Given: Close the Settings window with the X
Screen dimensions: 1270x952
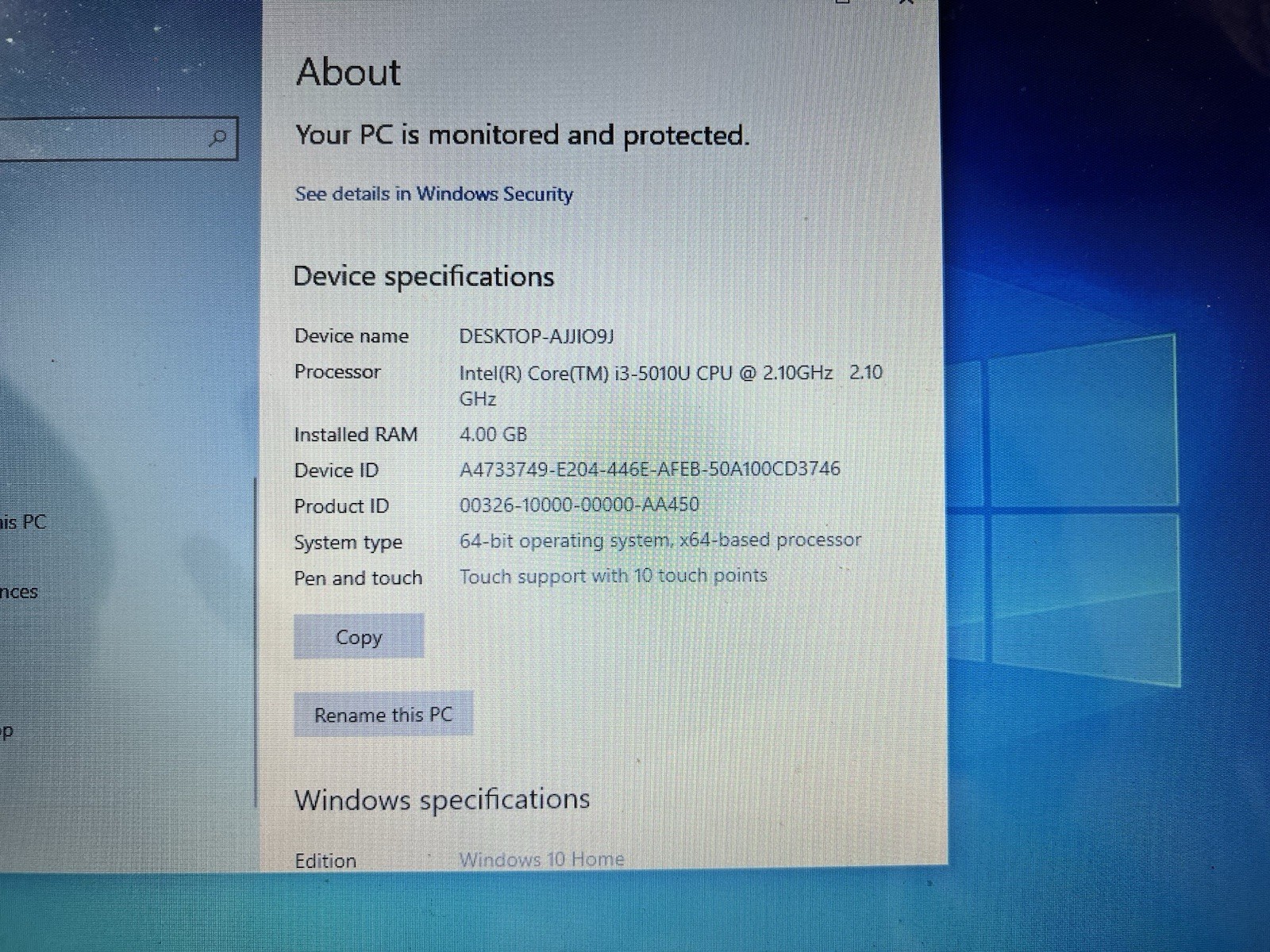Looking at the screenshot, I should click(906, 2).
